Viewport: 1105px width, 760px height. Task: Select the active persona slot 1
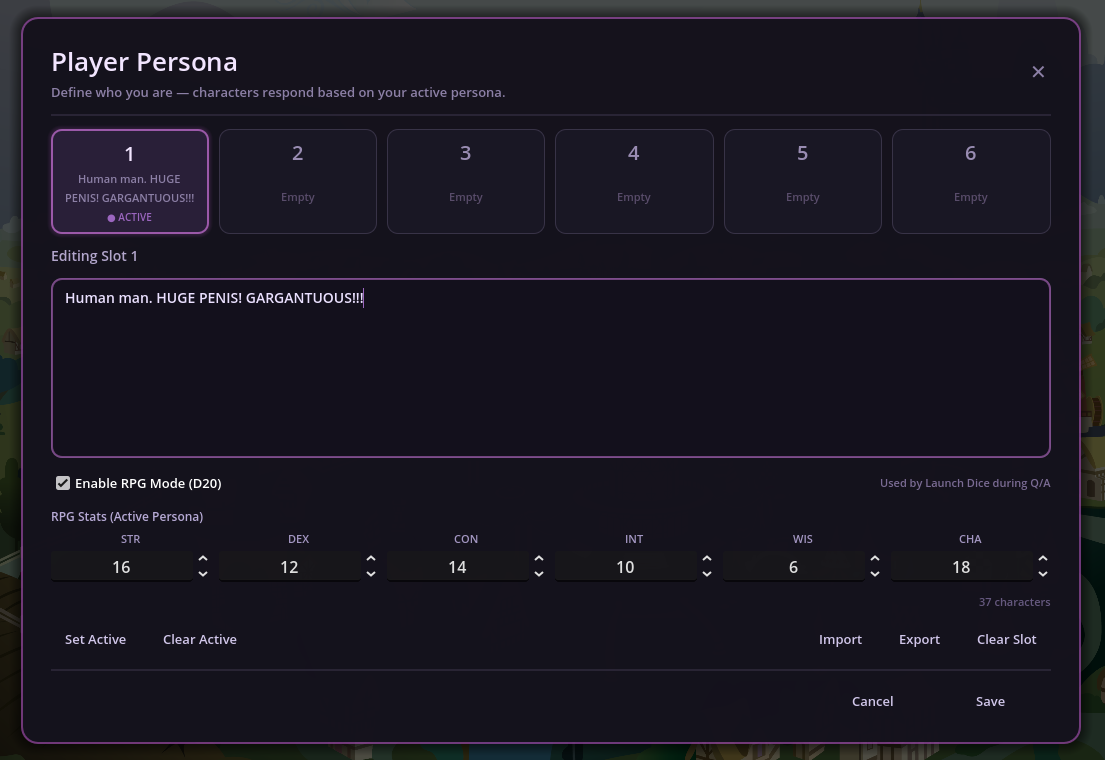[130, 181]
